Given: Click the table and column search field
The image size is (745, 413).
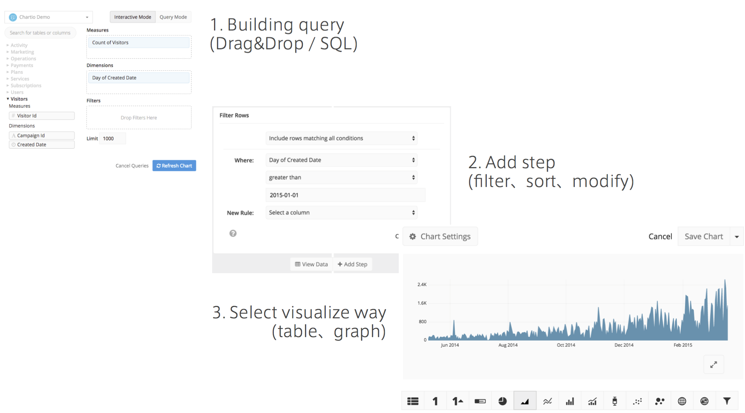Looking at the screenshot, I should pyautogui.click(x=42, y=33).
